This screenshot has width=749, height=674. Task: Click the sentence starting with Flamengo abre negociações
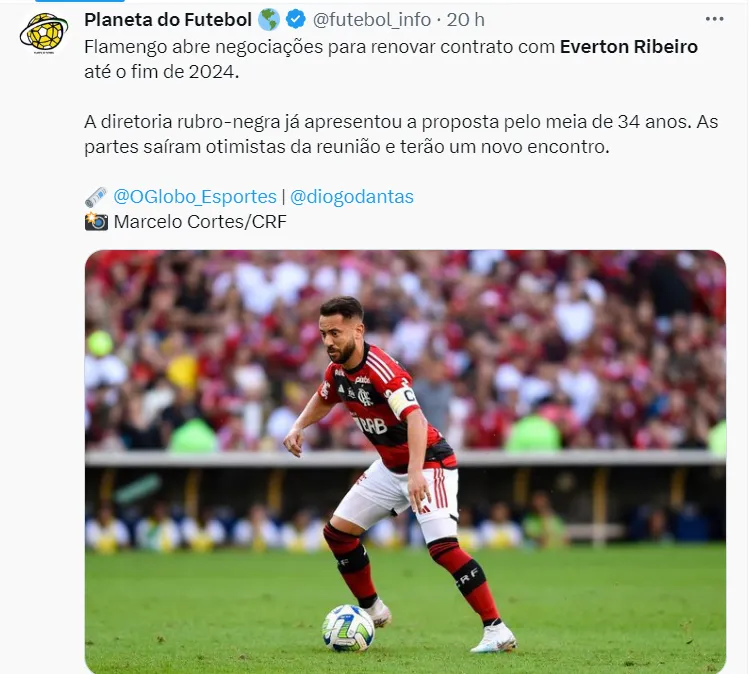click(x=391, y=59)
